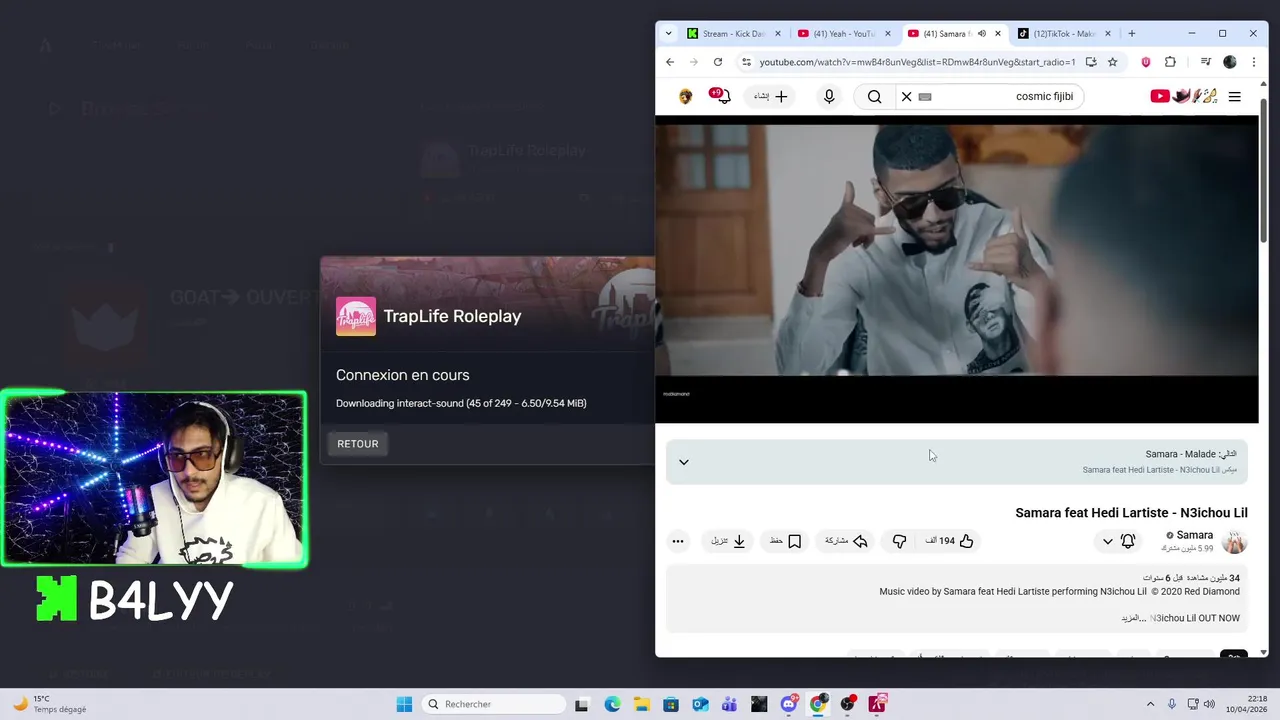Image resolution: width=1280 pixels, height=720 pixels.
Task: Go to YouTube home via the logo
Action: (1184, 96)
